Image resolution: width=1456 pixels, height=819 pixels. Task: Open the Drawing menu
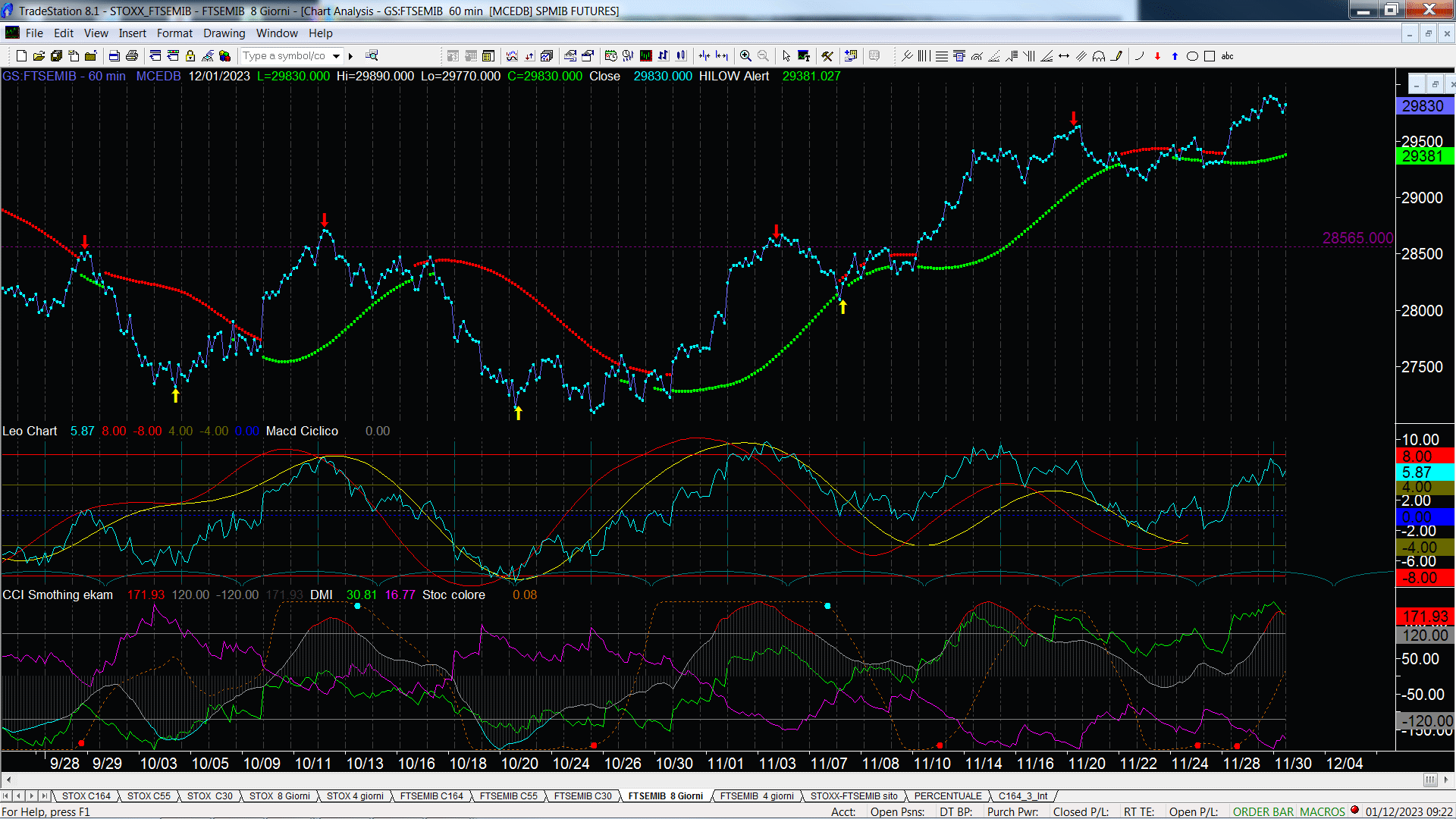[224, 33]
